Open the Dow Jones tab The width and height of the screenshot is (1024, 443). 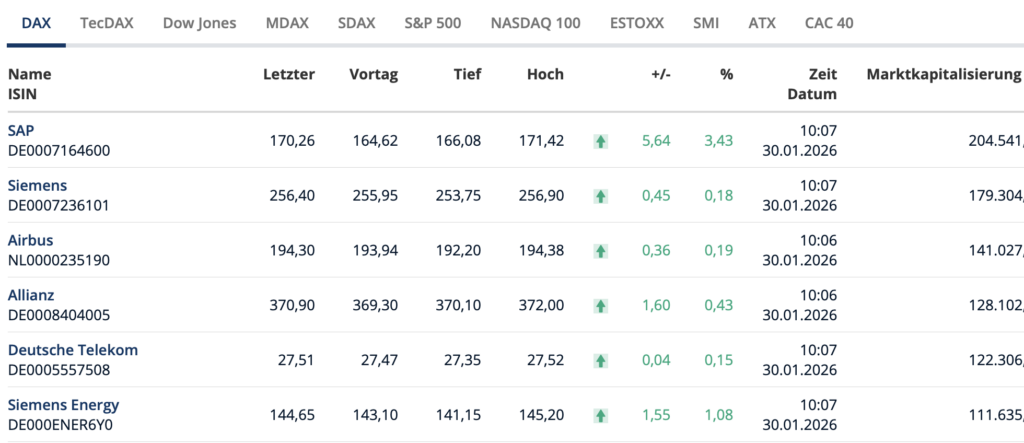pos(199,22)
